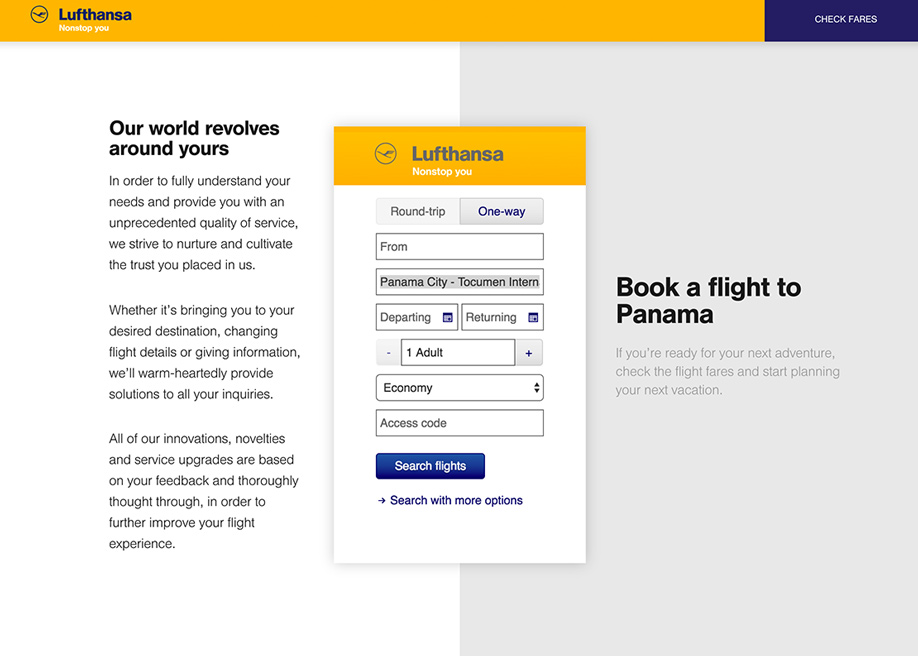918x656 pixels.
Task: Open the Returning date calendar icon
Action: click(x=533, y=318)
